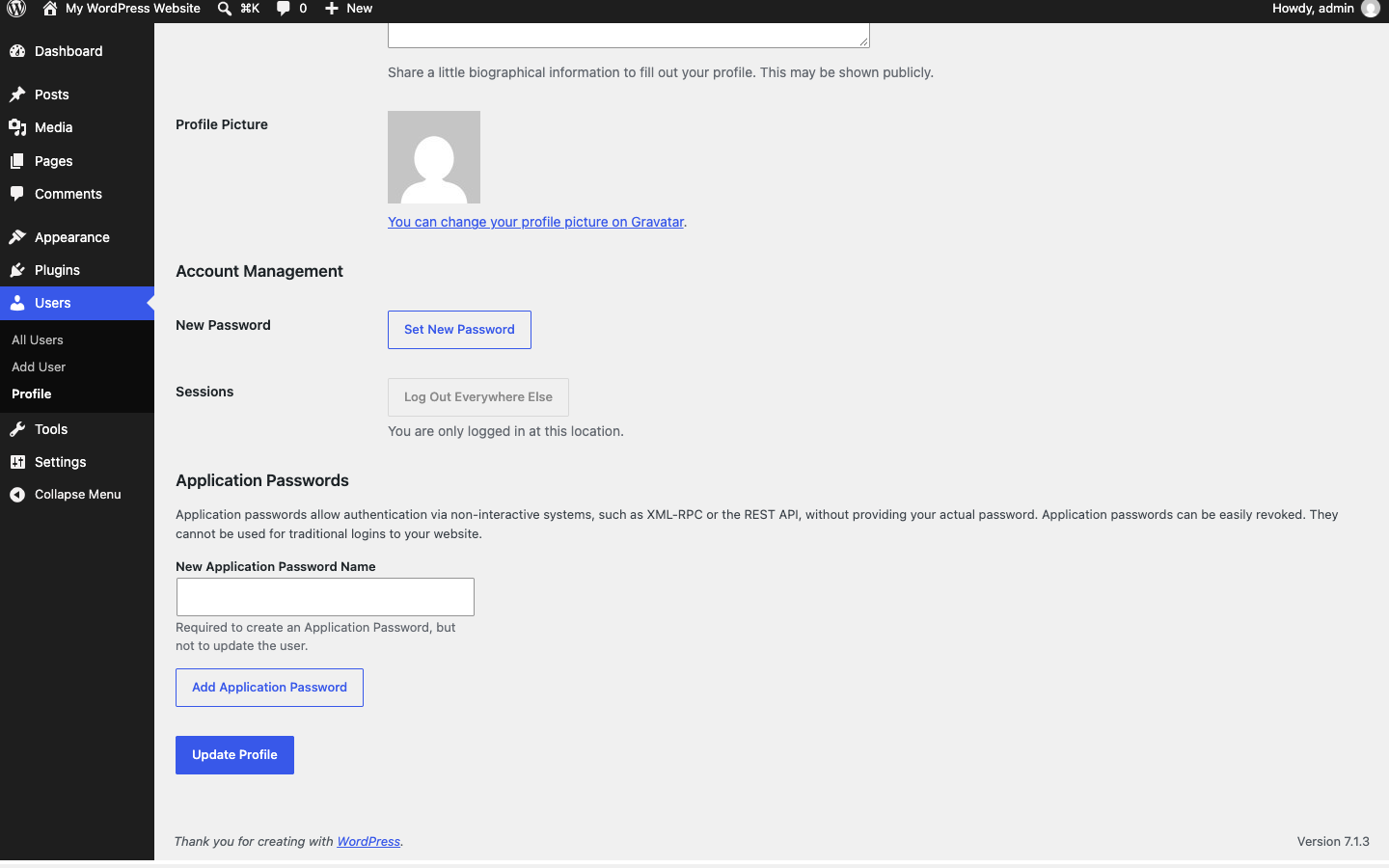Click the admin avatar icon at top right
This screenshot has width=1389, height=868.
click(1371, 9)
